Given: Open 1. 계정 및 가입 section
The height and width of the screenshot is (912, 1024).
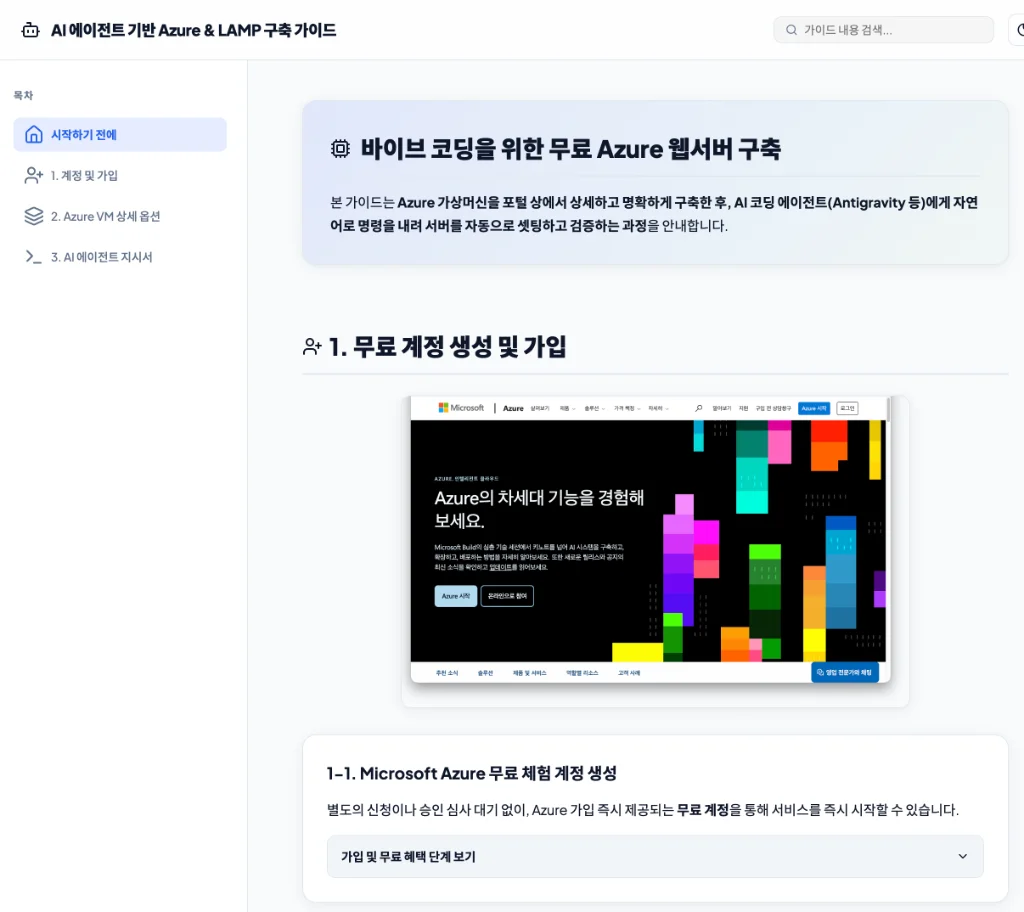Looking at the screenshot, I should point(120,175).
